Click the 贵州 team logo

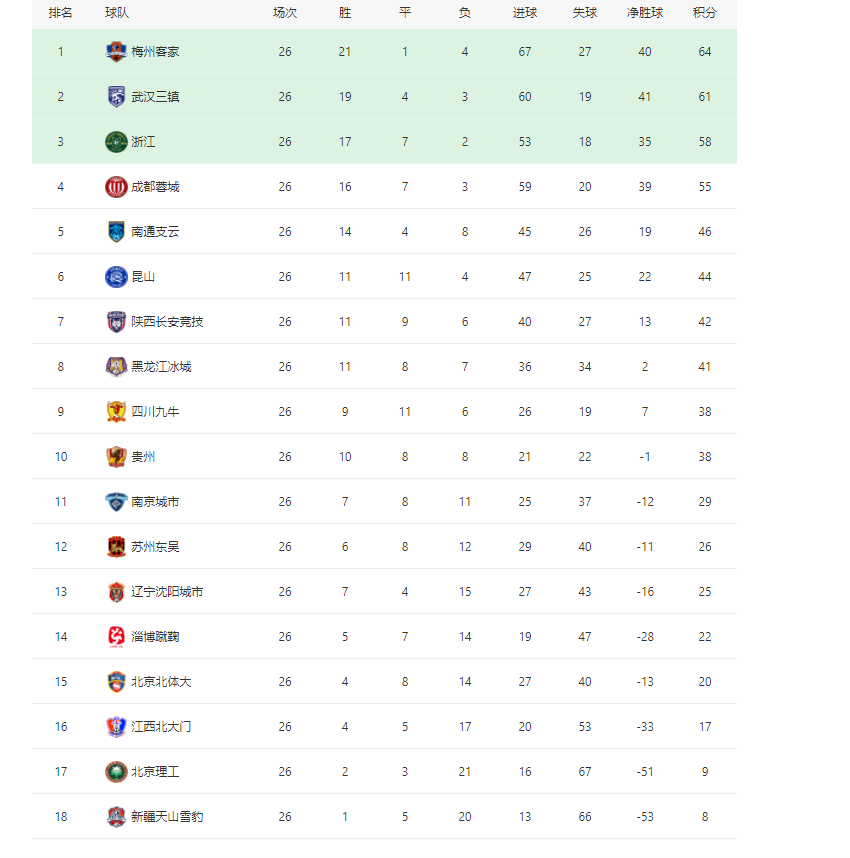116,457
